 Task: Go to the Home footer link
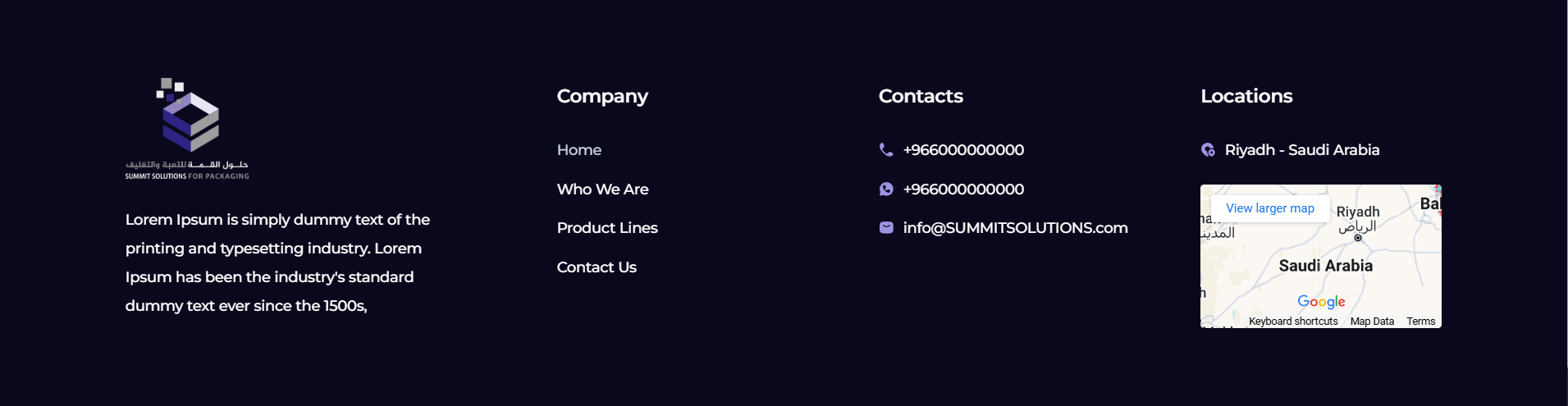click(579, 150)
